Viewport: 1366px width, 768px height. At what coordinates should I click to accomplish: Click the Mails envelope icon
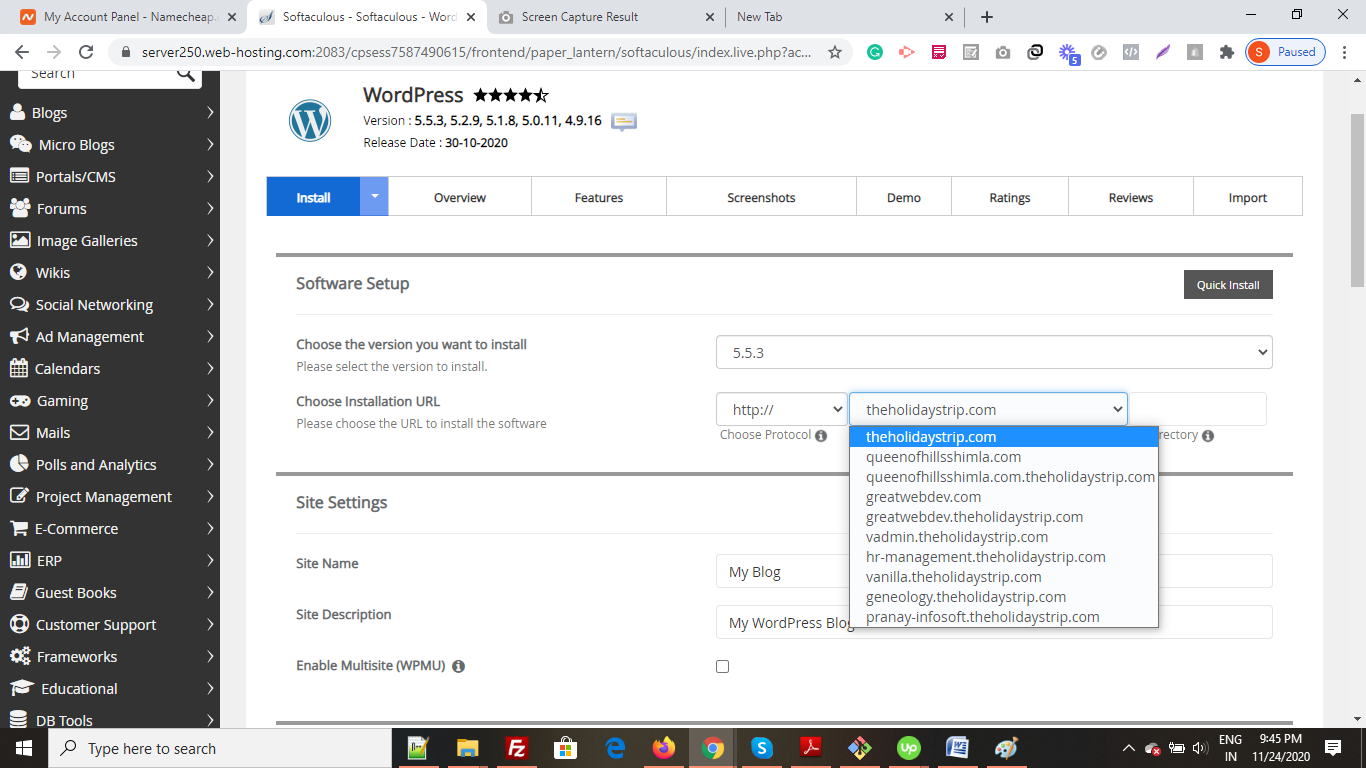click(18, 433)
